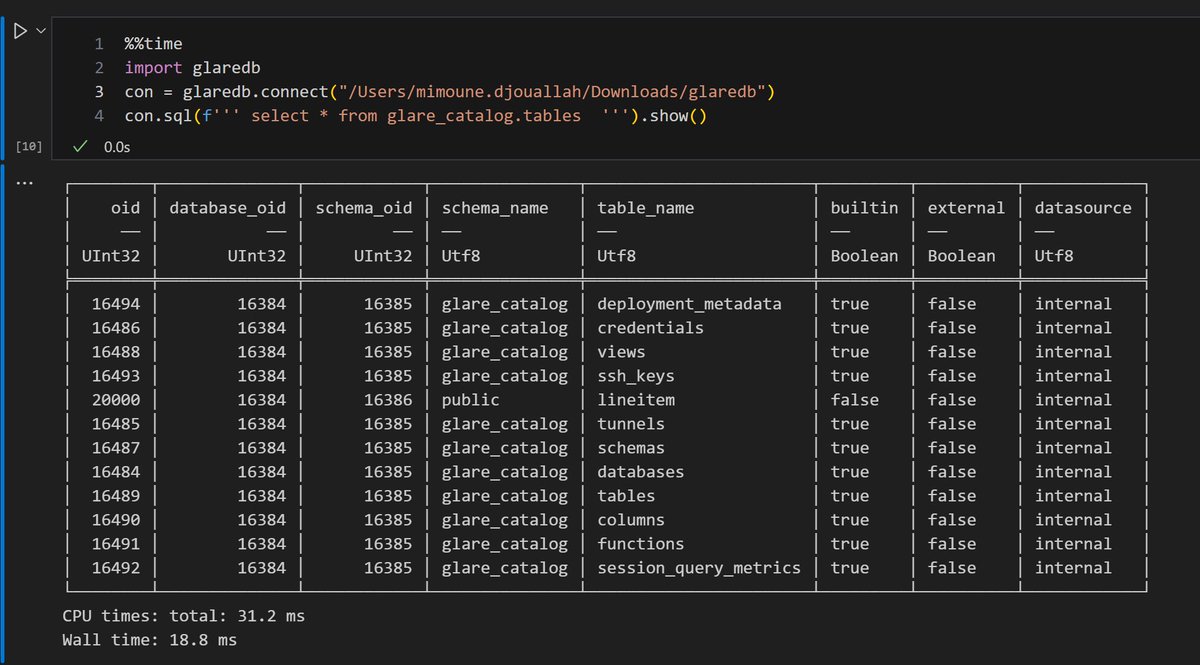Click the deployment_metadata table name
The height and width of the screenshot is (665, 1200).
pos(689,304)
